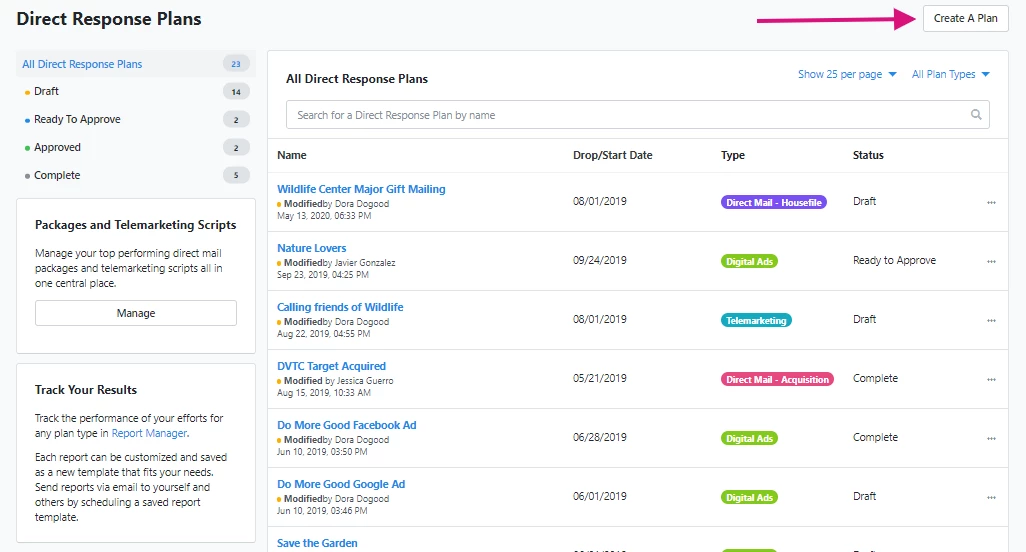1026x552 pixels.
Task: Click 'Modified by Javier Gonzalez' text
Action: point(339,263)
